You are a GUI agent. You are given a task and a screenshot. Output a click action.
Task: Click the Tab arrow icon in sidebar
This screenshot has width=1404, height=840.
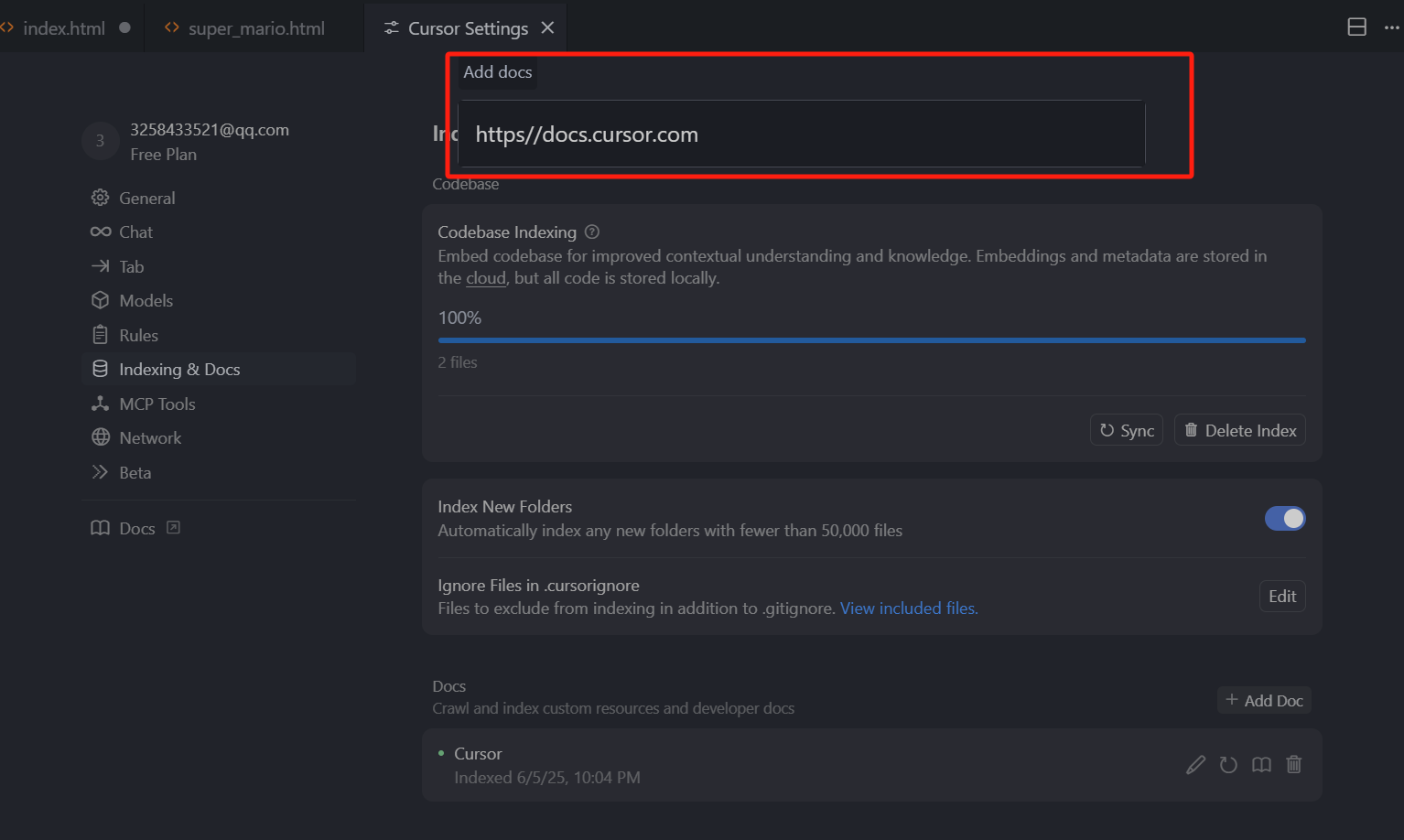[x=100, y=266]
